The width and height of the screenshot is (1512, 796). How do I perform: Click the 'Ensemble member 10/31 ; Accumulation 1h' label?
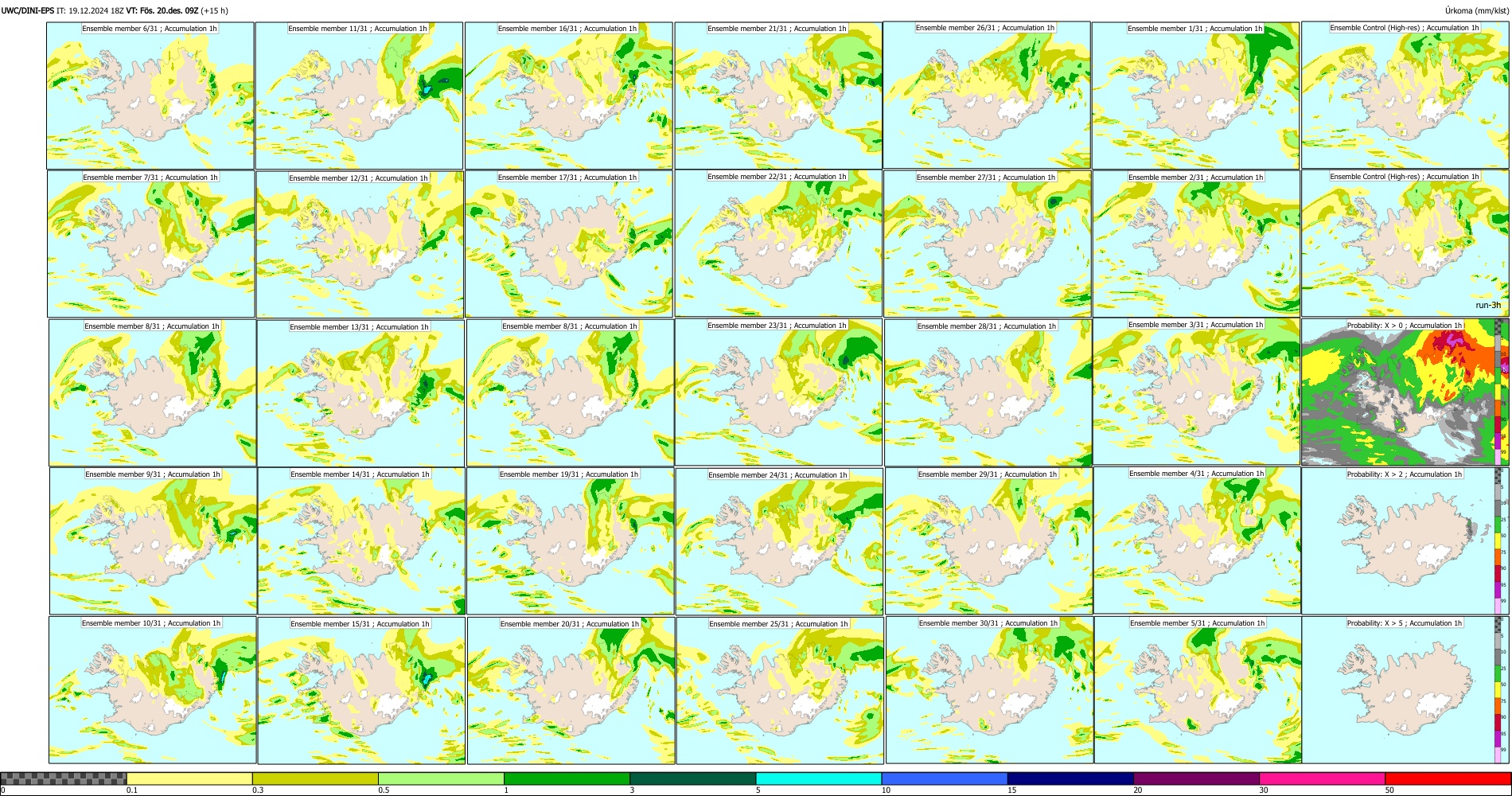point(151,623)
